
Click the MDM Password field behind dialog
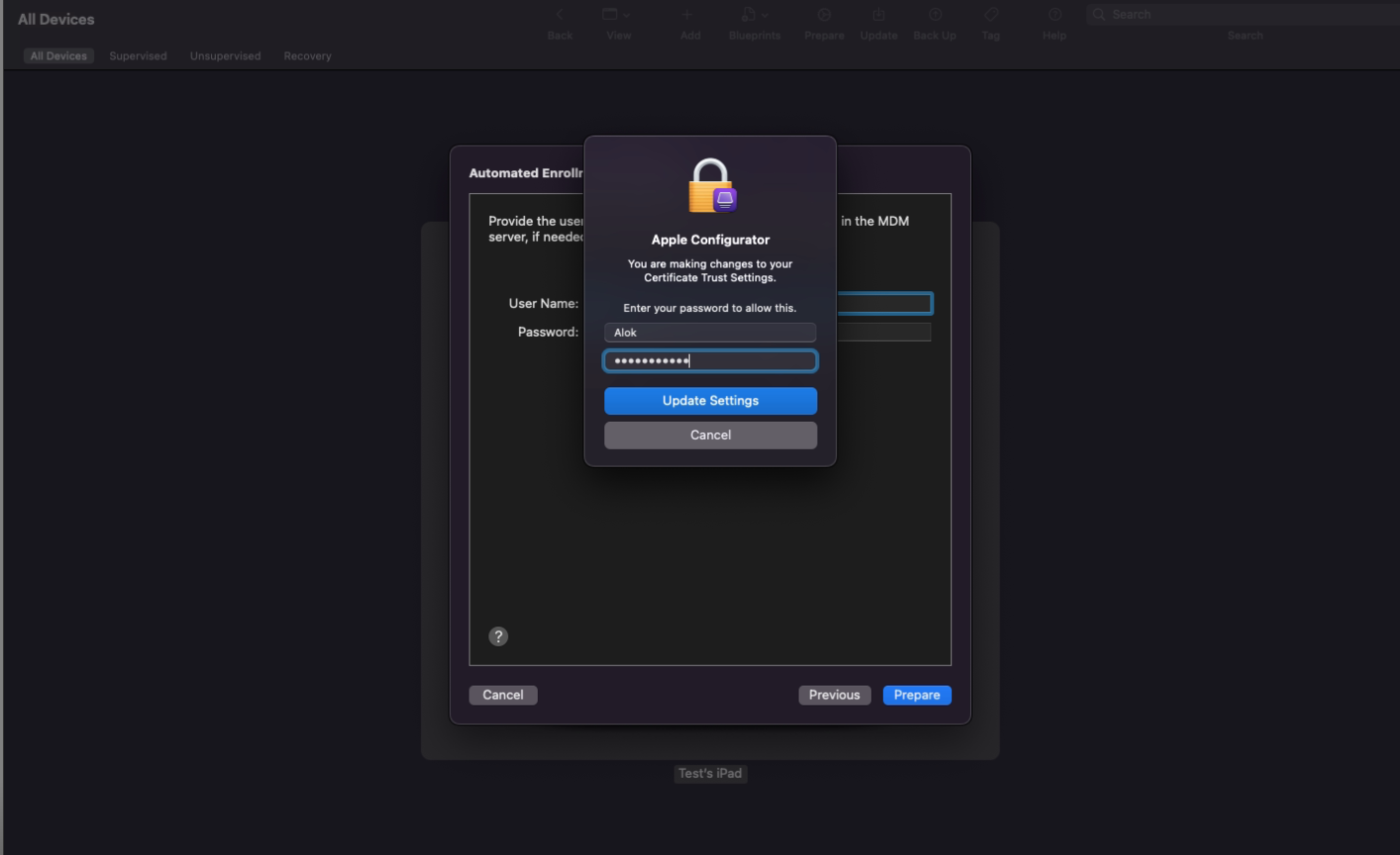click(x=884, y=332)
